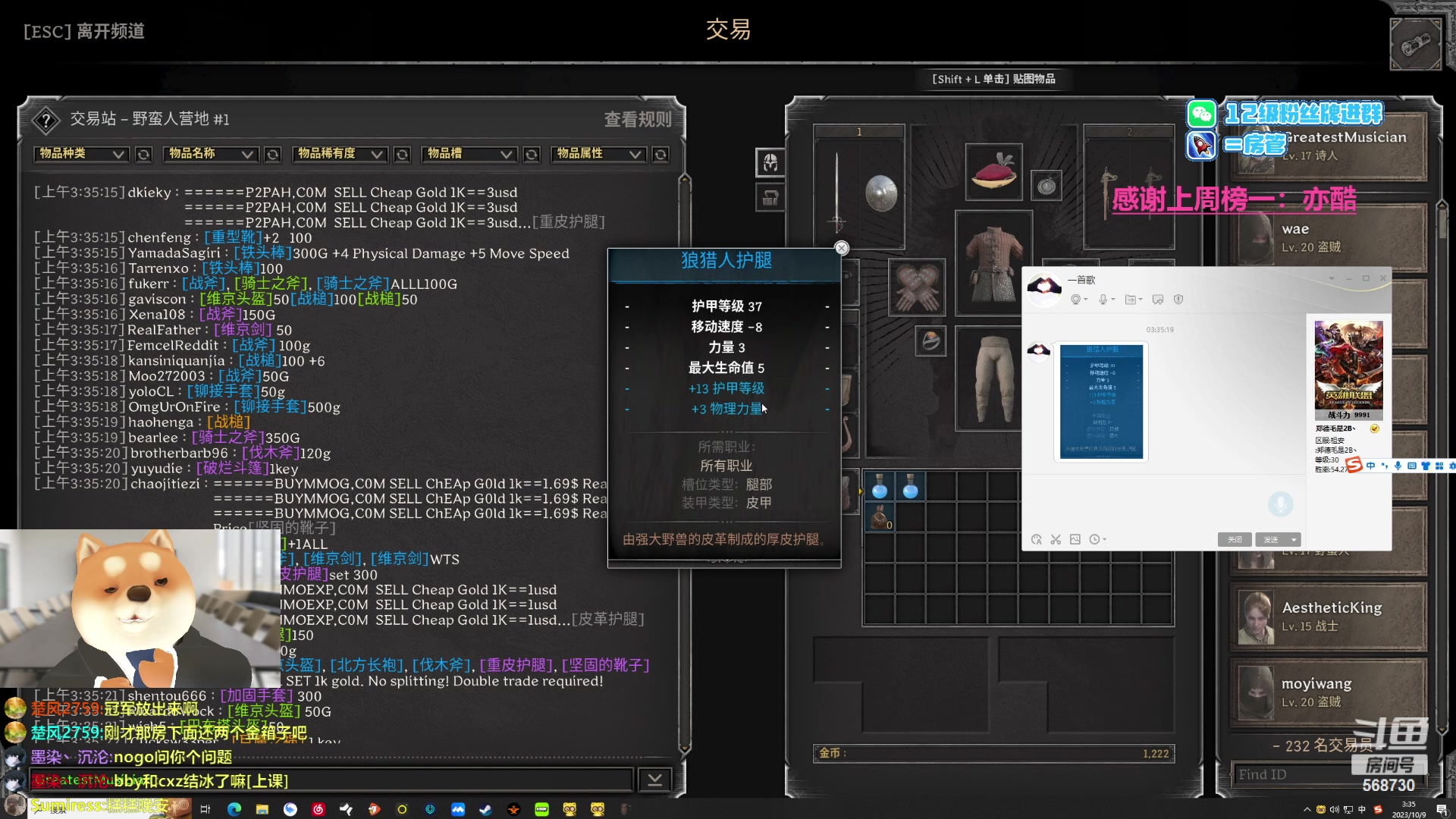The image size is (1456, 819).
Task: Select the leather gloves item
Action: (x=917, y=288)
